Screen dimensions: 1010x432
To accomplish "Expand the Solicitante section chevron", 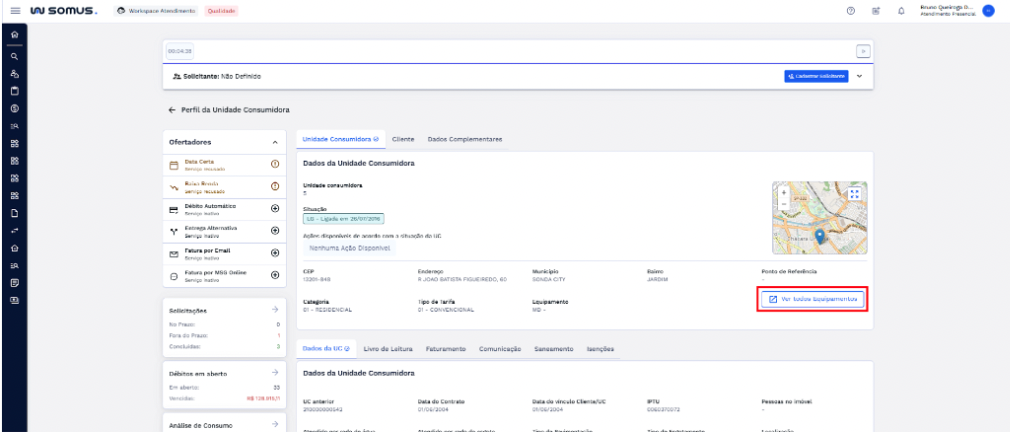I will point(859,76).
